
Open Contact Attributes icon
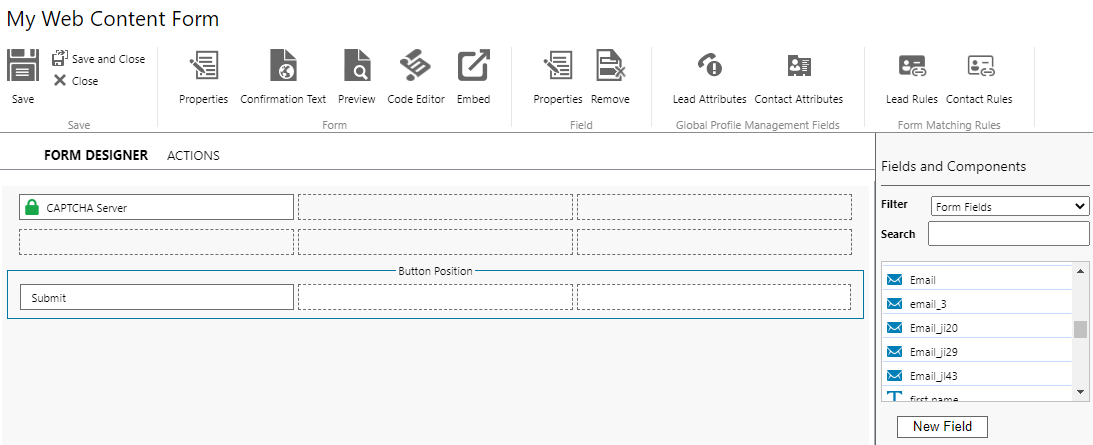tap(799, 66)
